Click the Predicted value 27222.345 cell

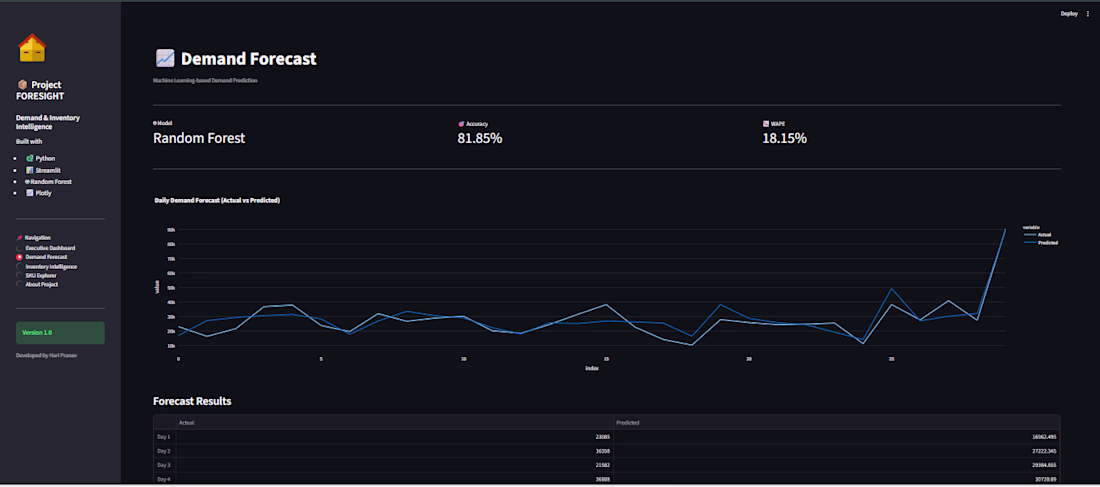(x=837, y=451)
